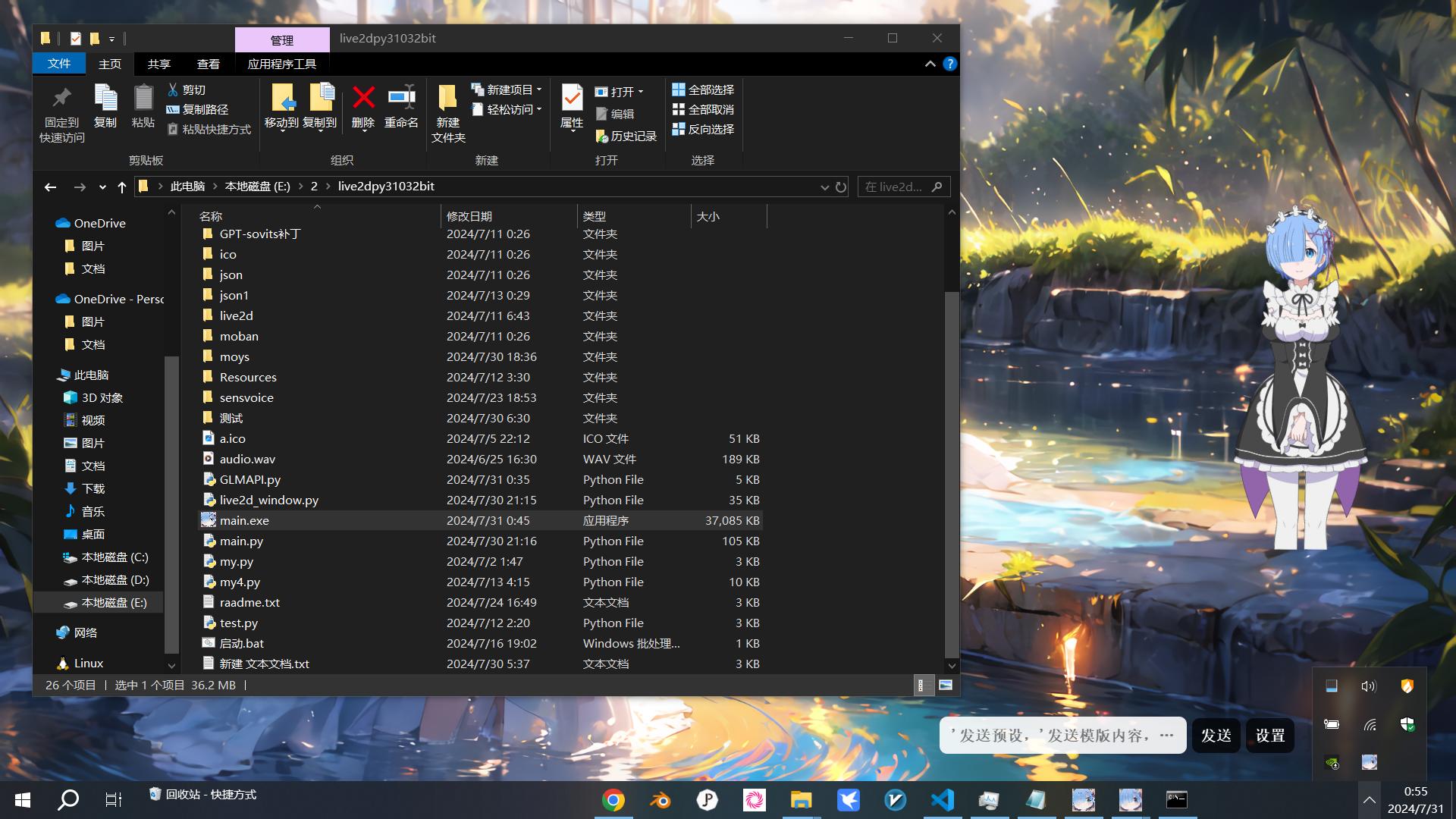Click the Settings (设置) button
Viewport: 1456px width, 819px height.
click(x=1270, y=736)
